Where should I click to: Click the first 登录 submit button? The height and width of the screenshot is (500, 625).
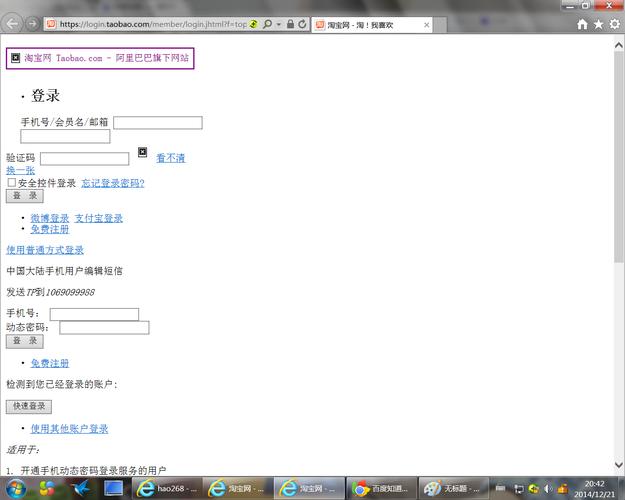(x=25, y=196)
